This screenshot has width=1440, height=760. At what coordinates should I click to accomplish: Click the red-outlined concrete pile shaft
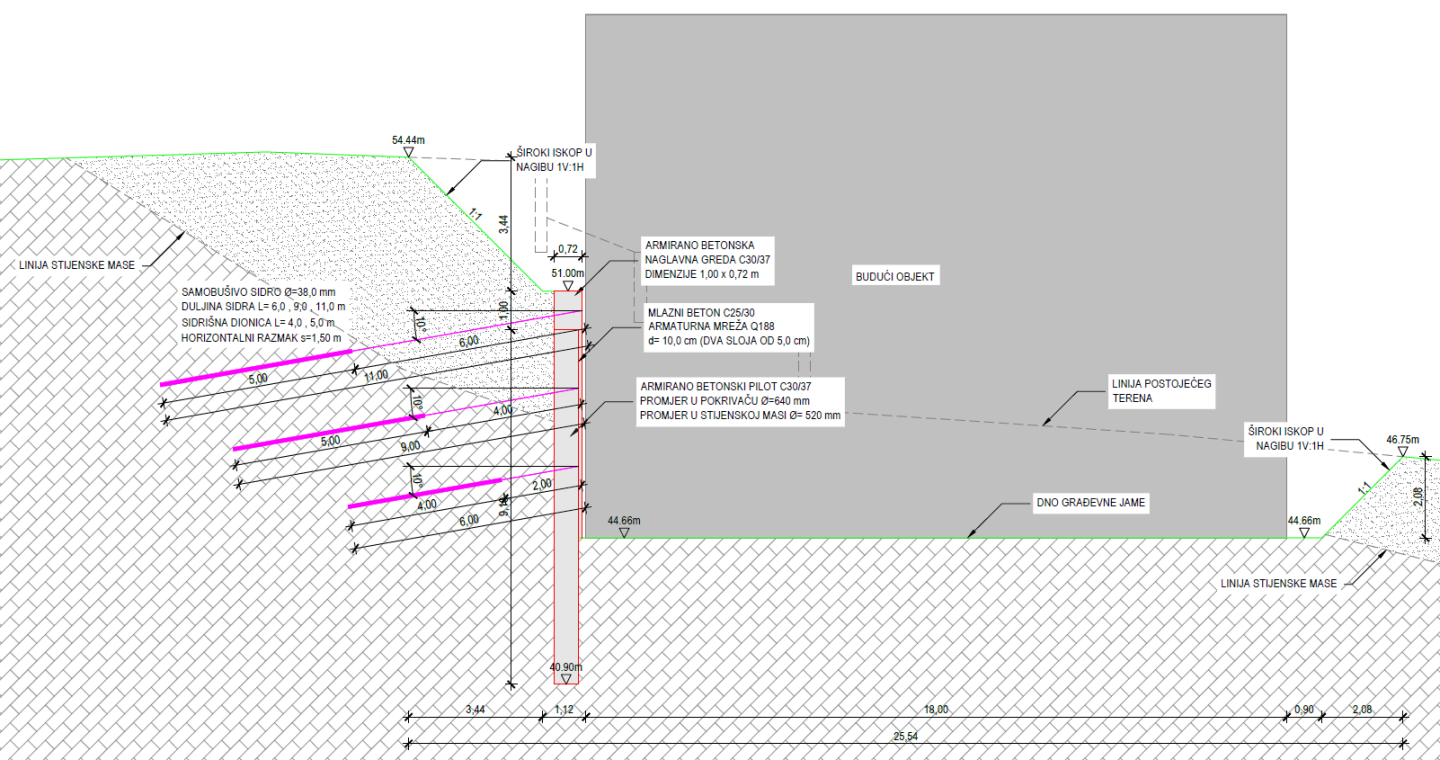tap(566, 487)
